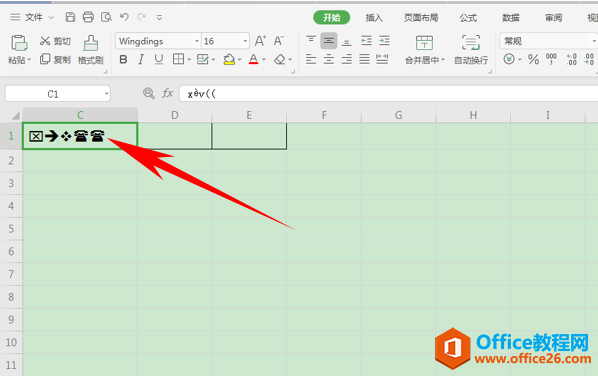Activate the 格式刷 format painter
Image resolution: width=598 pixels, height=376 pixels.
pos(91,50)
